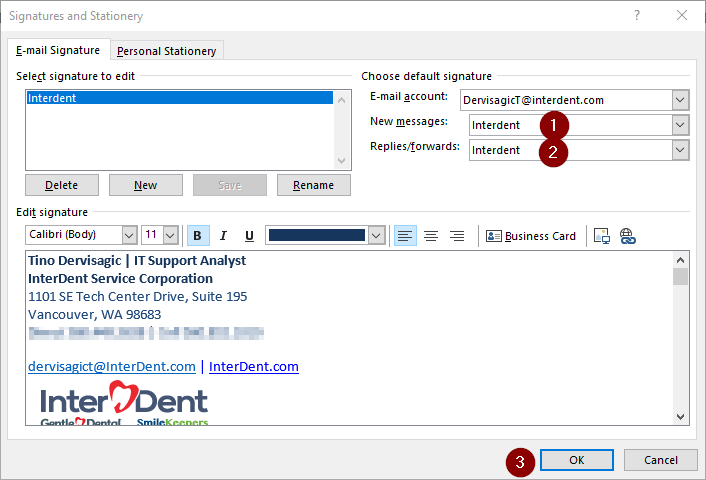Click the 'InterDent Service Corporation' line

tap(120, 278)
